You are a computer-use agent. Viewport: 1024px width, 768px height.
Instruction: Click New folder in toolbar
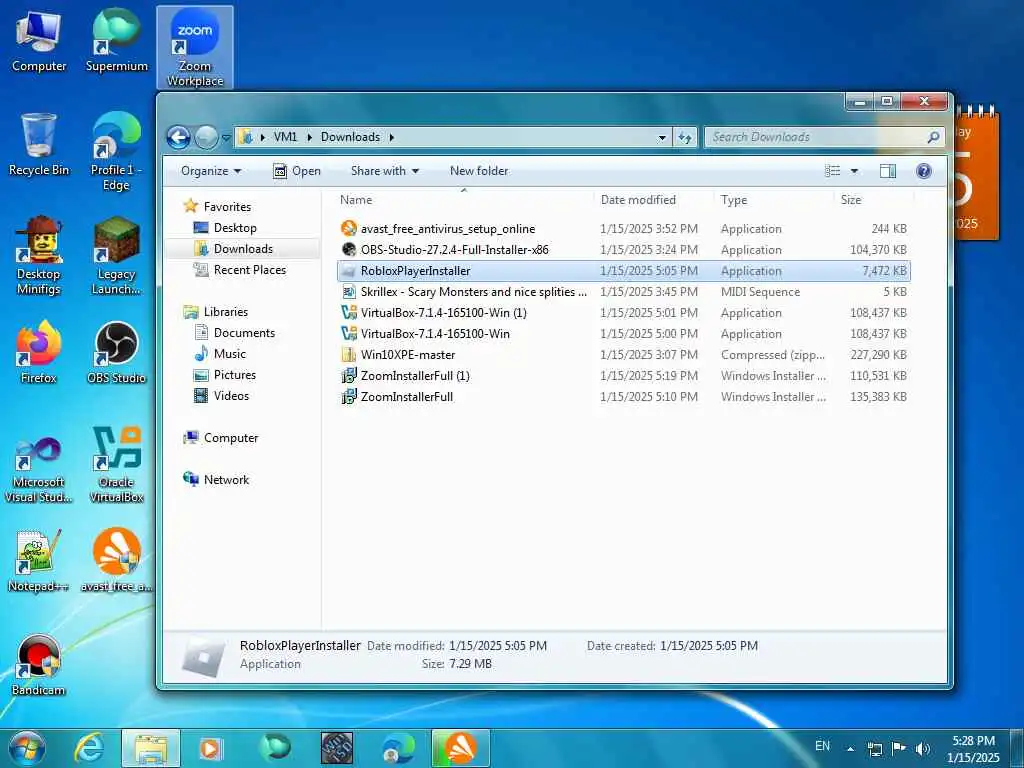click(x=479, y=171)
